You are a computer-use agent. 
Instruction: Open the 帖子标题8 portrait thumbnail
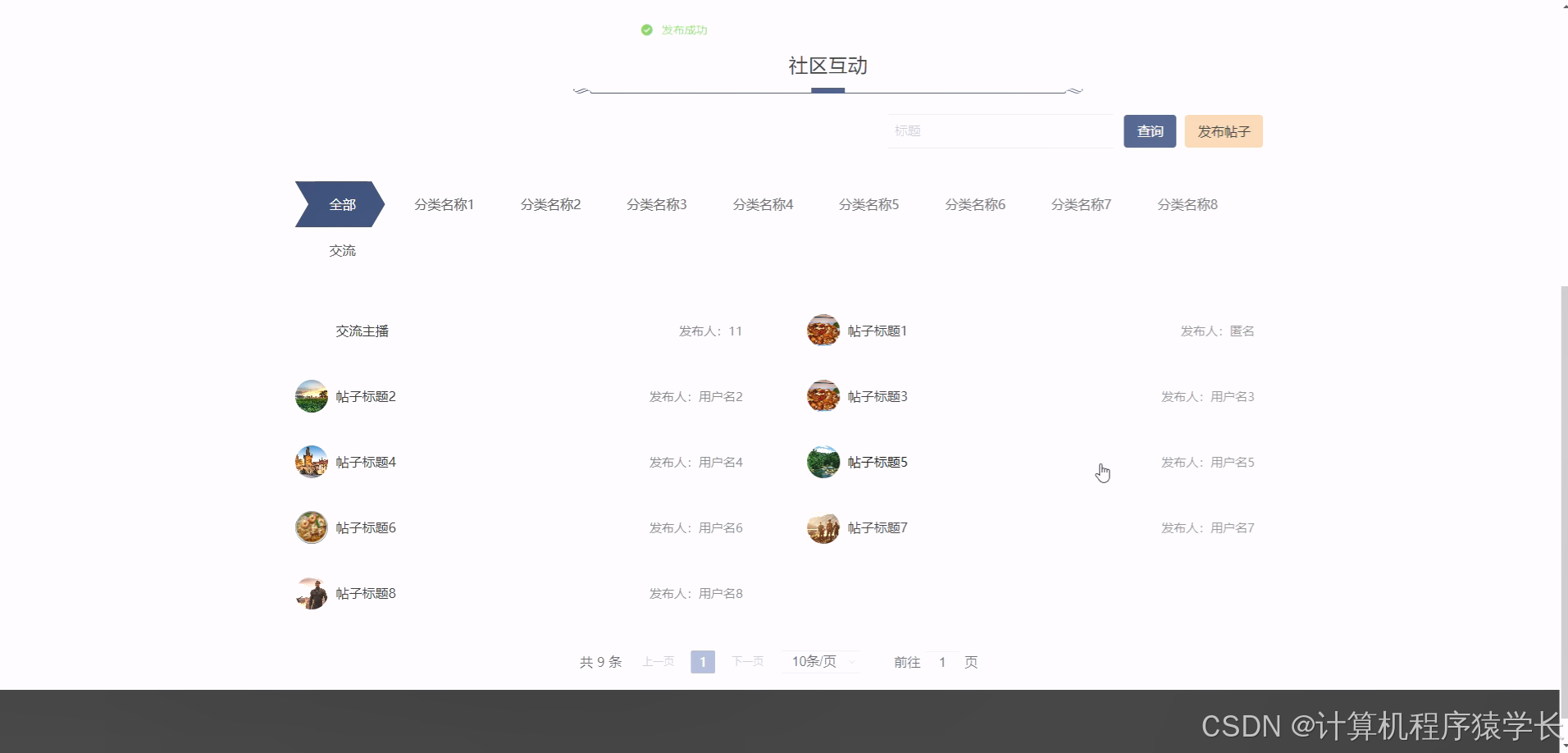click(x=311, y=592)
